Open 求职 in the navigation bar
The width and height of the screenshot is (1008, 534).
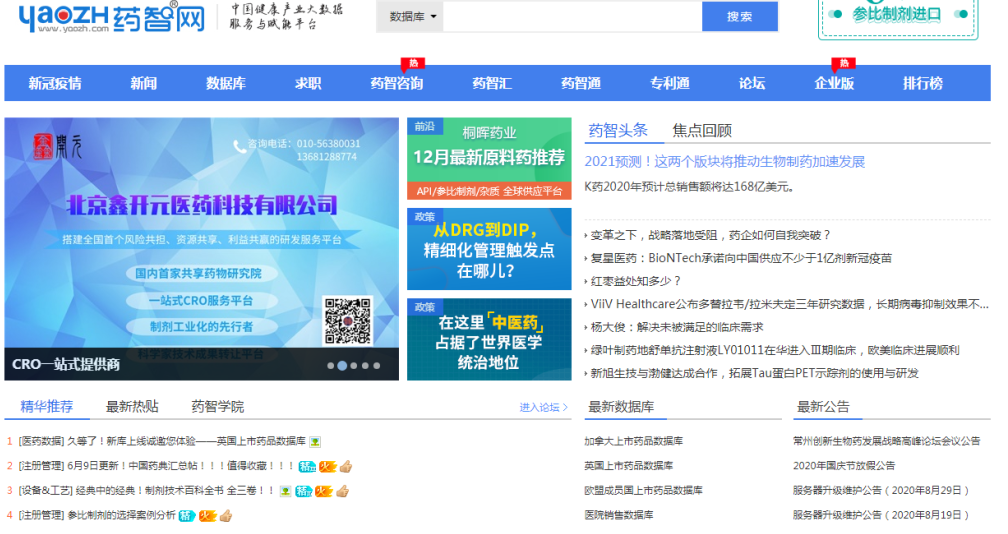308,83
